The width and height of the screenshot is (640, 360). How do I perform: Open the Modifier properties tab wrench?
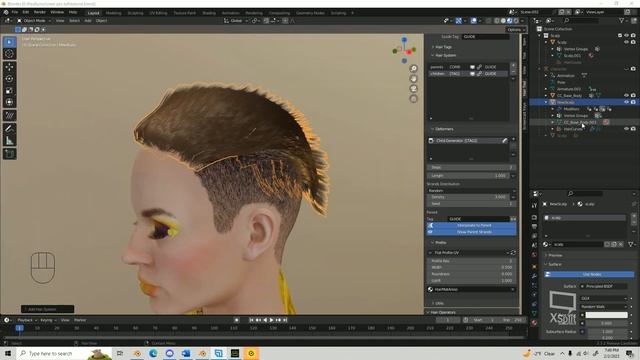(534, 276)
